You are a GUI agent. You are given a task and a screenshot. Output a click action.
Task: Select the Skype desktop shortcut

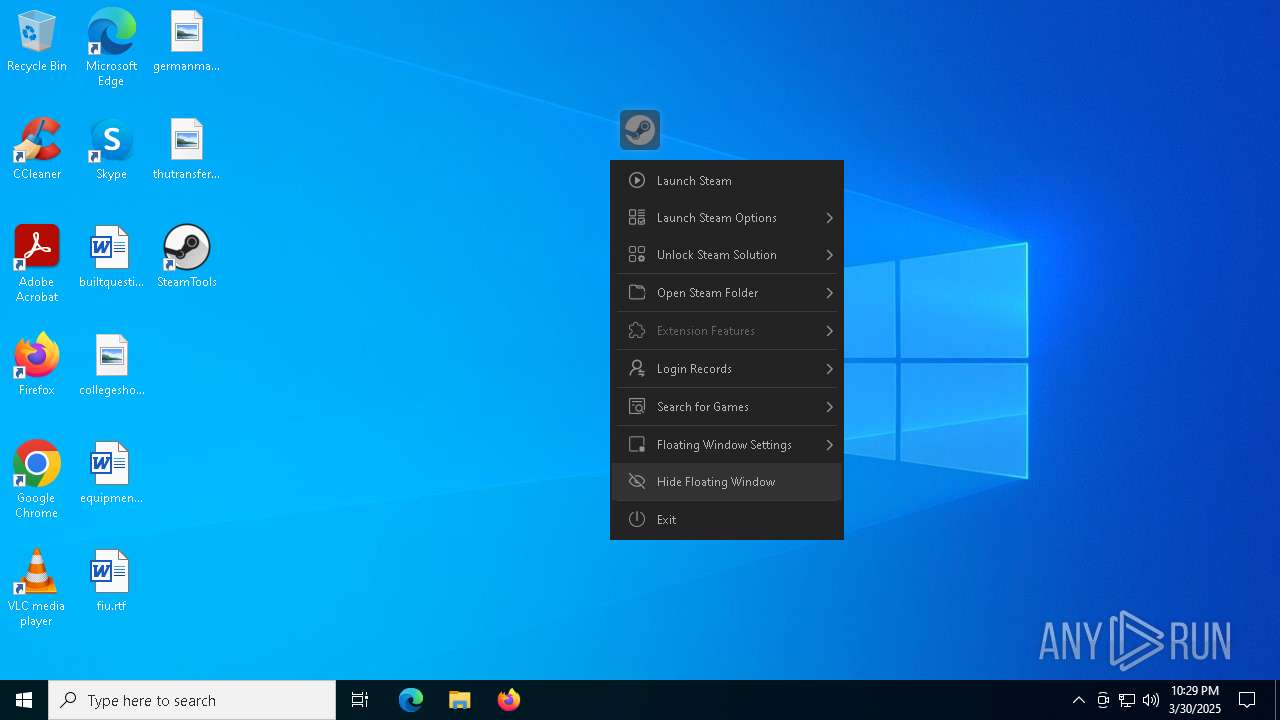pos(111,149)
